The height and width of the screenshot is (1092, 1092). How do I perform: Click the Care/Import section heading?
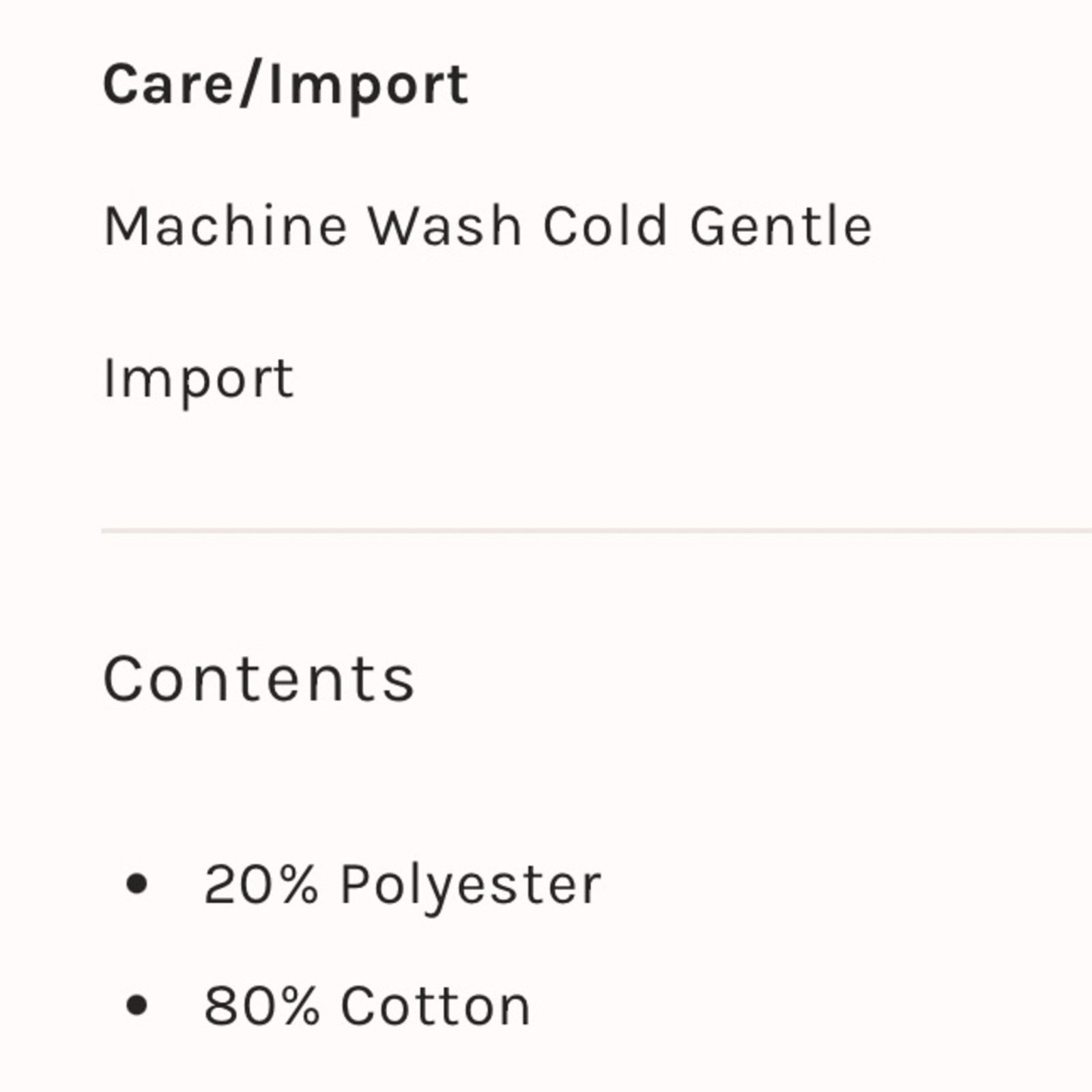285,87
